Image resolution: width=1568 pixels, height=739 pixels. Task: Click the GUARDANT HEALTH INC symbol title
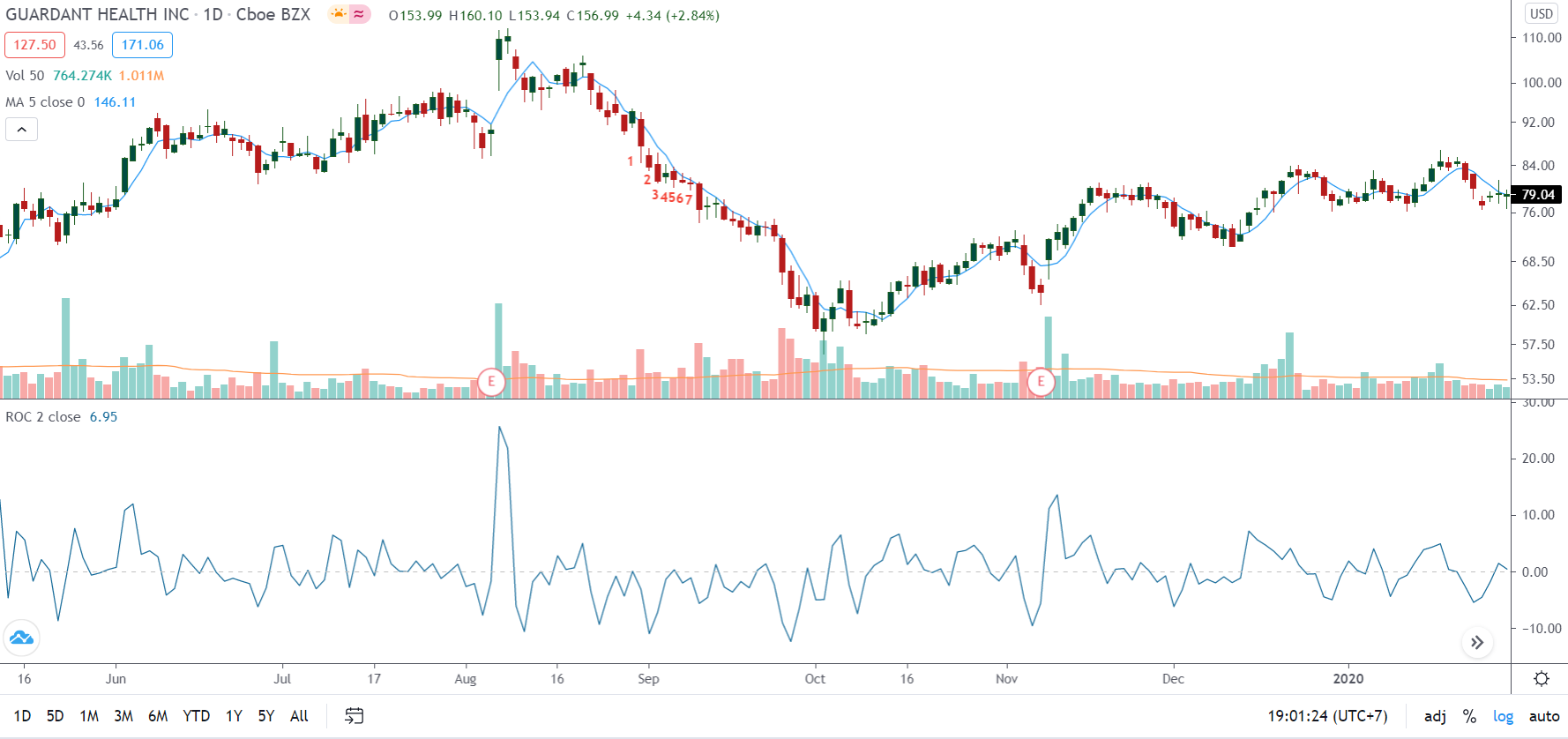[97, 14]
